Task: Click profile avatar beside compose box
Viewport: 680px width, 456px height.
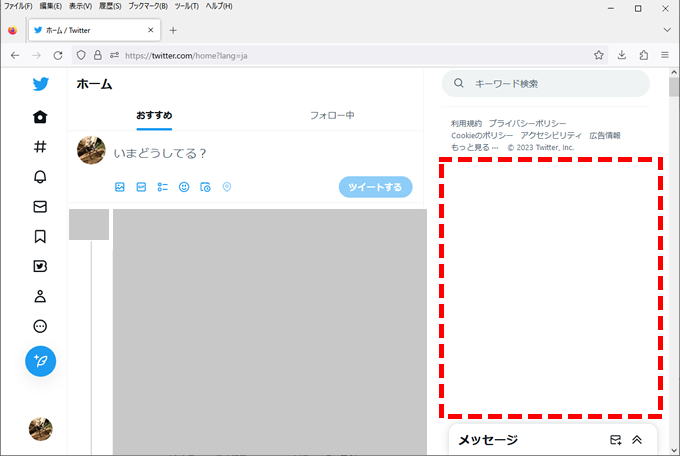Action: [91, 150]
